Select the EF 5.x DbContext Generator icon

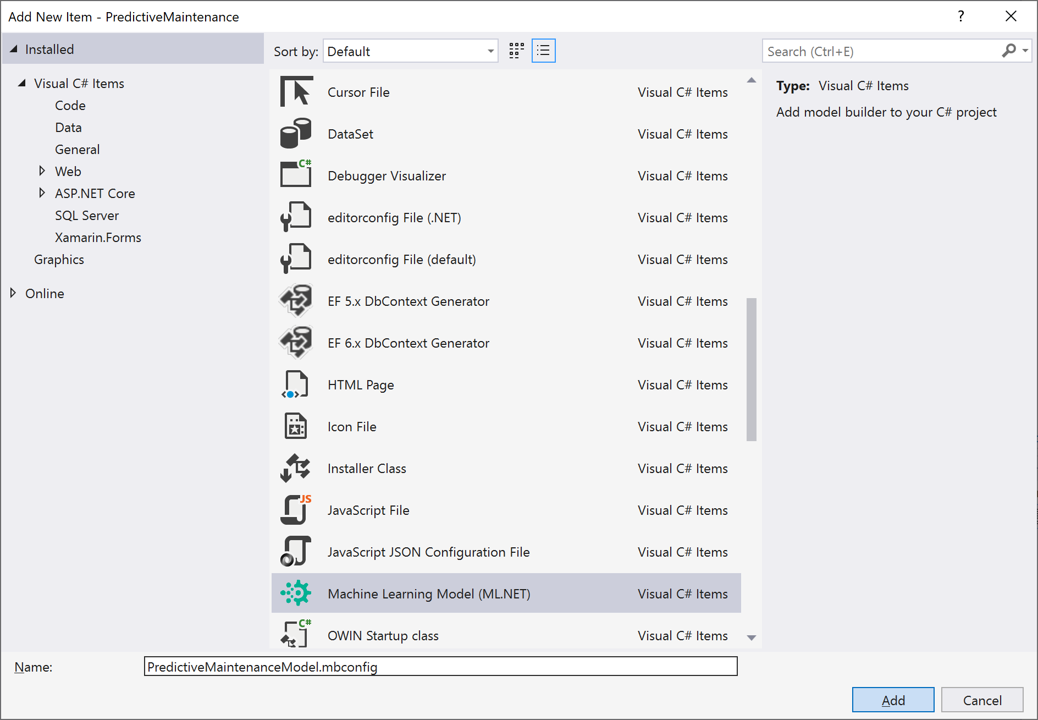point(296,300)
